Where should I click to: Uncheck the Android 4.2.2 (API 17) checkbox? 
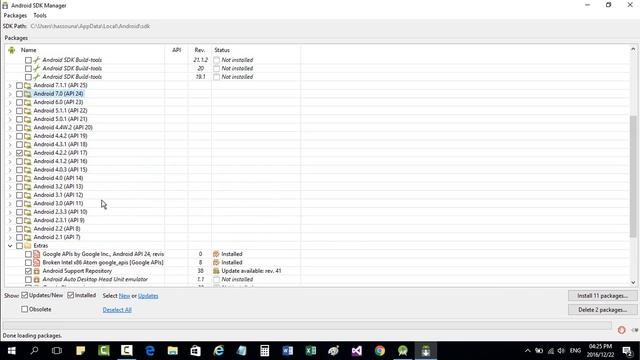(x=19, y=153)
